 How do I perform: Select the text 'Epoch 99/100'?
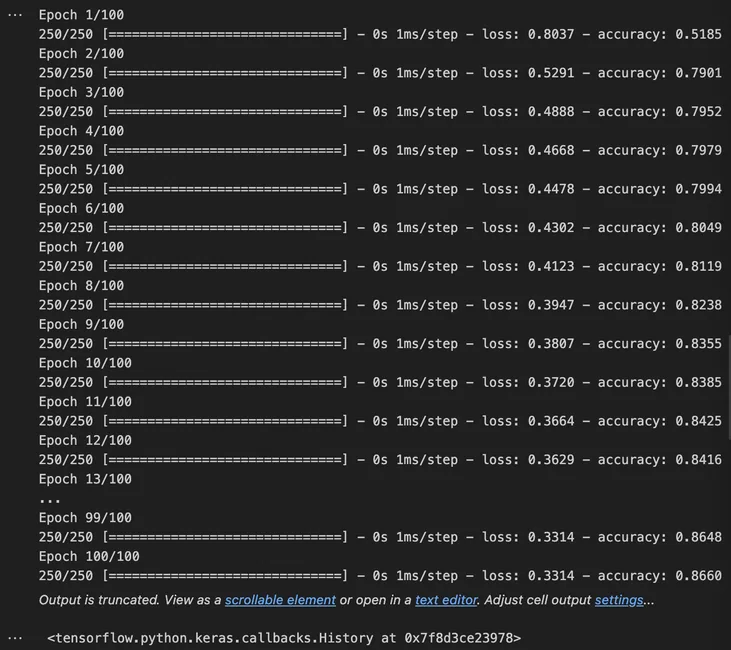pos(85,518)
